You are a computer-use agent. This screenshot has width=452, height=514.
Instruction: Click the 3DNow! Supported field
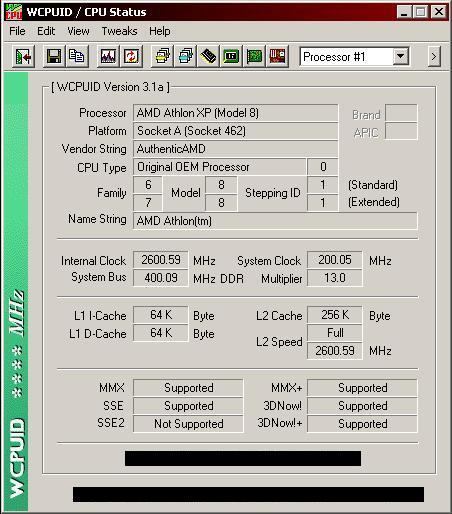362,406
